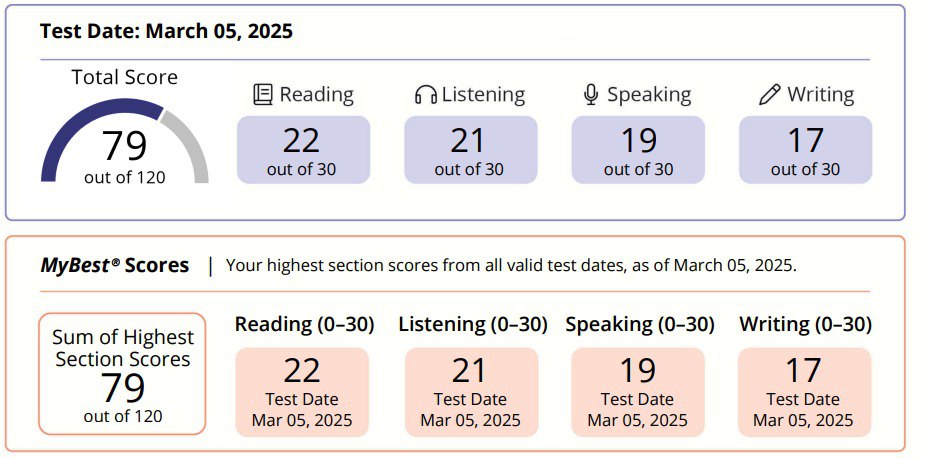Click the Total Score arc gauge

click(125, 141)
